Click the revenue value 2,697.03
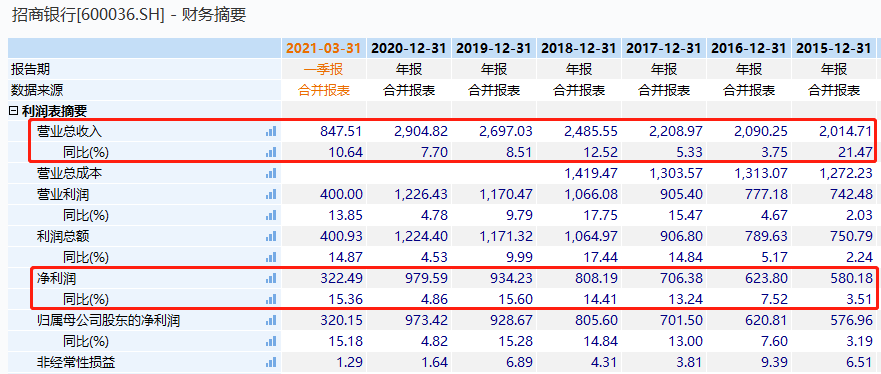The width and height of the screenshot is (881, 374). 506,131
